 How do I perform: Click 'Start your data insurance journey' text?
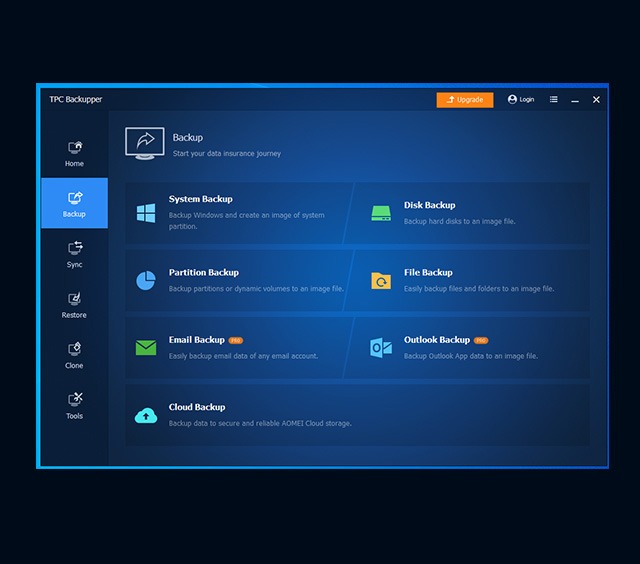227,154
